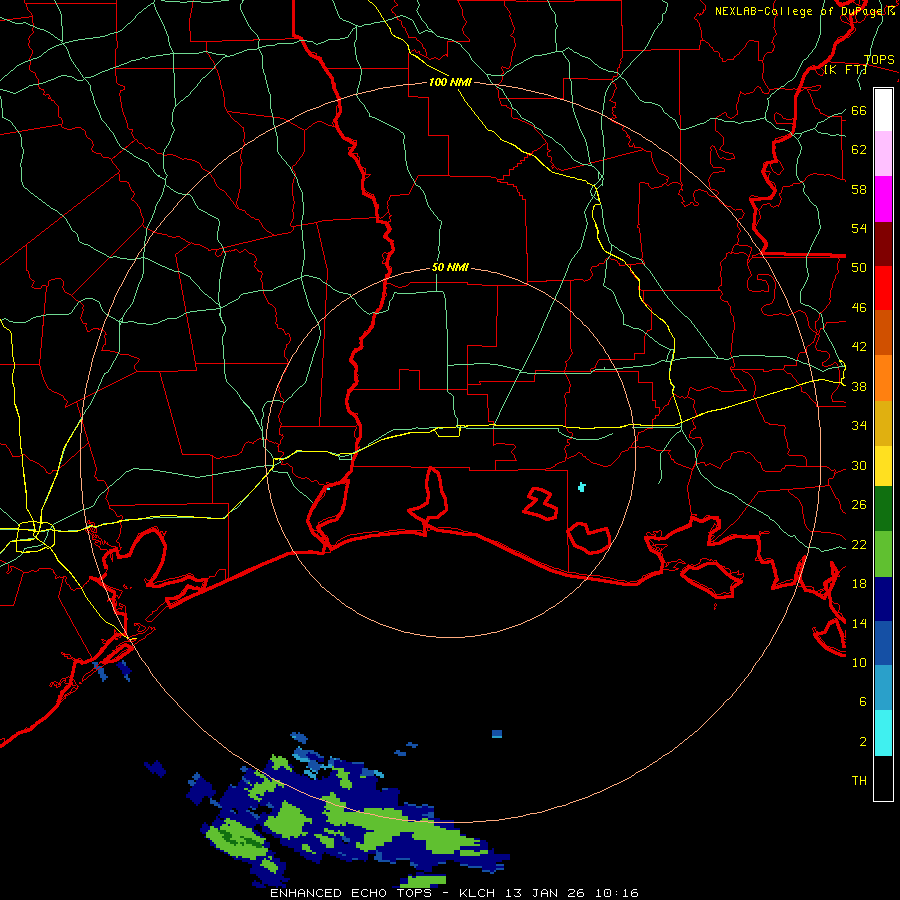Click the medium blue 18 kft legend swatch

click(883, 643)
